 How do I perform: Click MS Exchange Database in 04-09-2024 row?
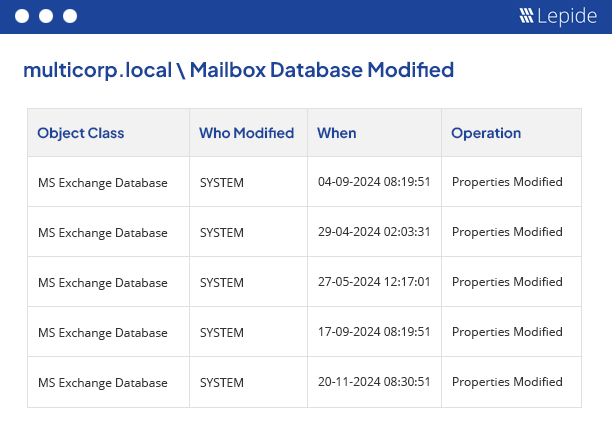click(103, 183)
